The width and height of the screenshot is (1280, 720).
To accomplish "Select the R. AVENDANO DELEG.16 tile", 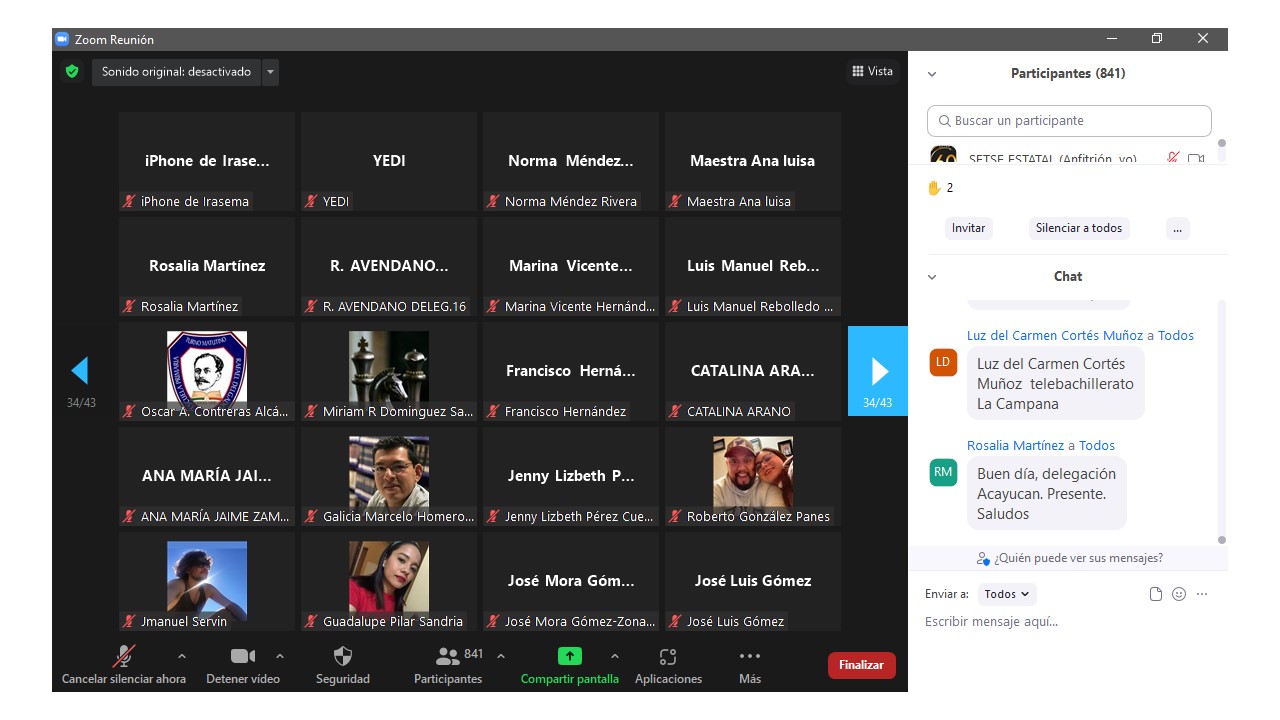I will [389, 266].
